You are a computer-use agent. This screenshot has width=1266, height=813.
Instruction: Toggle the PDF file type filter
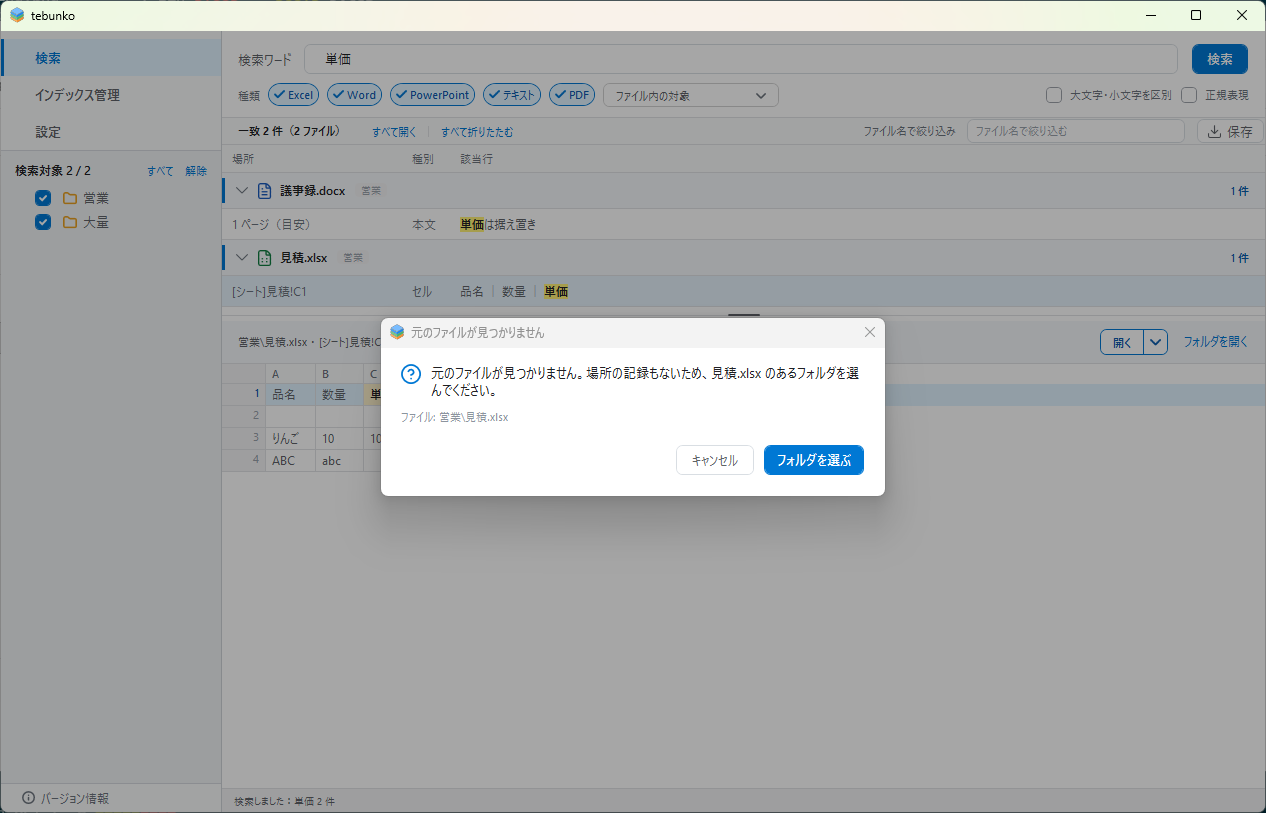click(572, 95)
